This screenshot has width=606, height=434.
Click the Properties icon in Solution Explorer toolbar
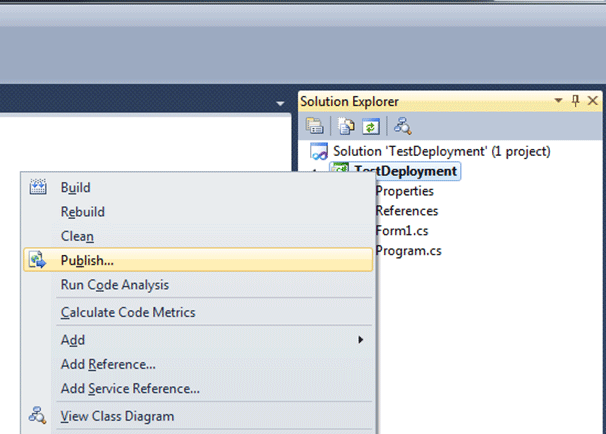(x=314, y=126)
